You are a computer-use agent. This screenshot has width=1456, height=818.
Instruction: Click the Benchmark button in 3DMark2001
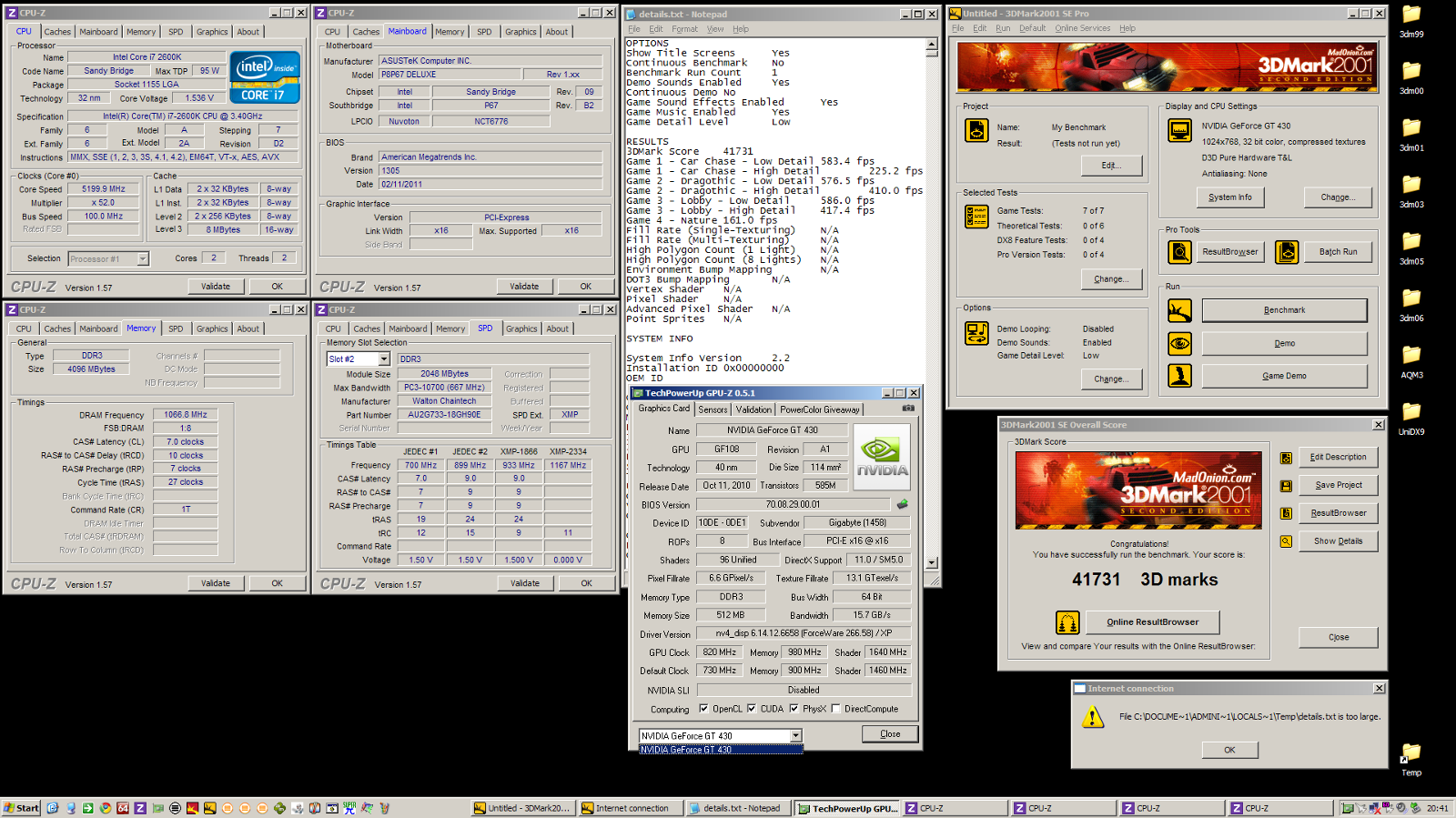(x=1284, y=310)
